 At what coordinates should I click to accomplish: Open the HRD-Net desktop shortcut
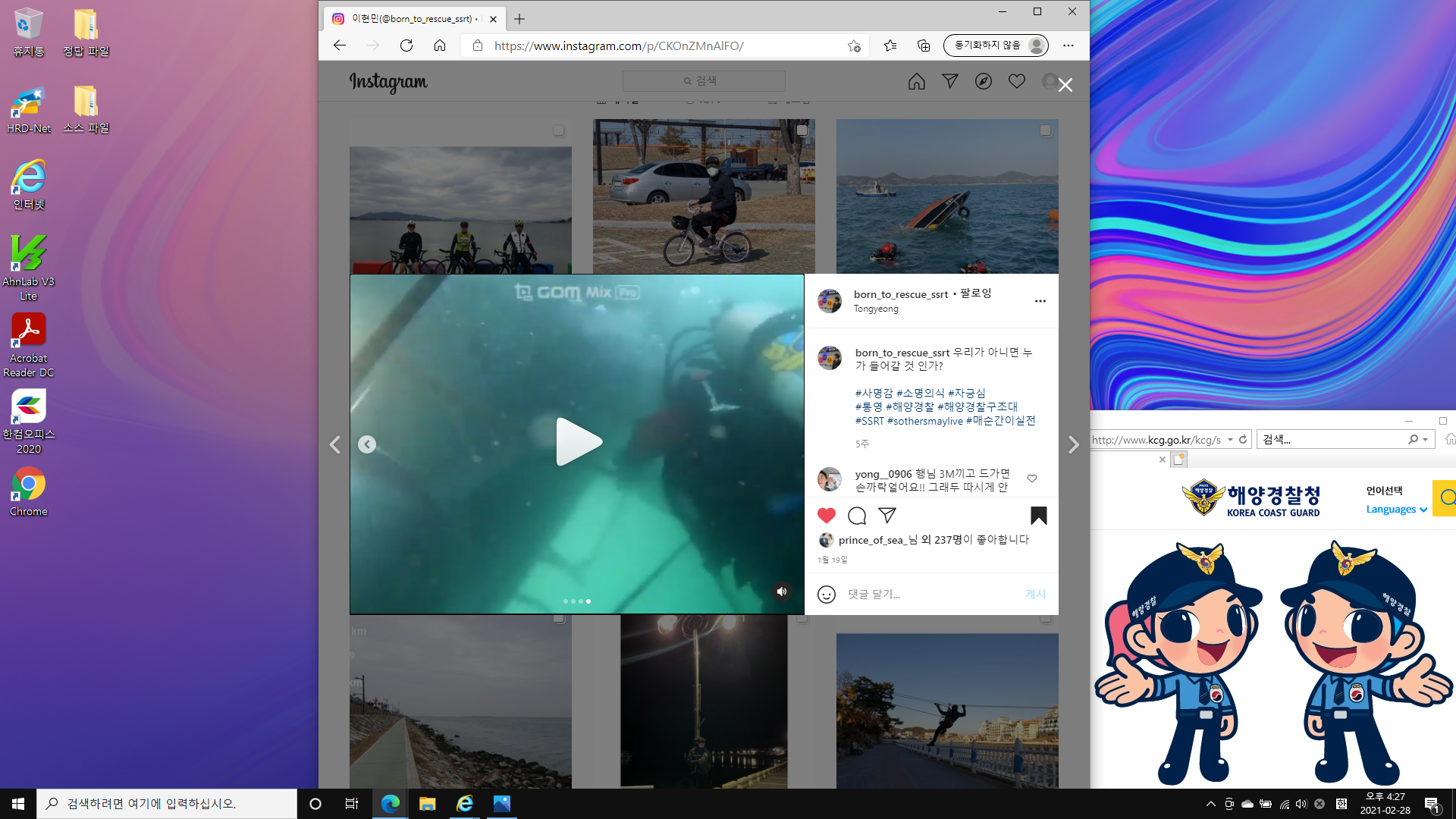pyautogui.click(x=29, y=110)
